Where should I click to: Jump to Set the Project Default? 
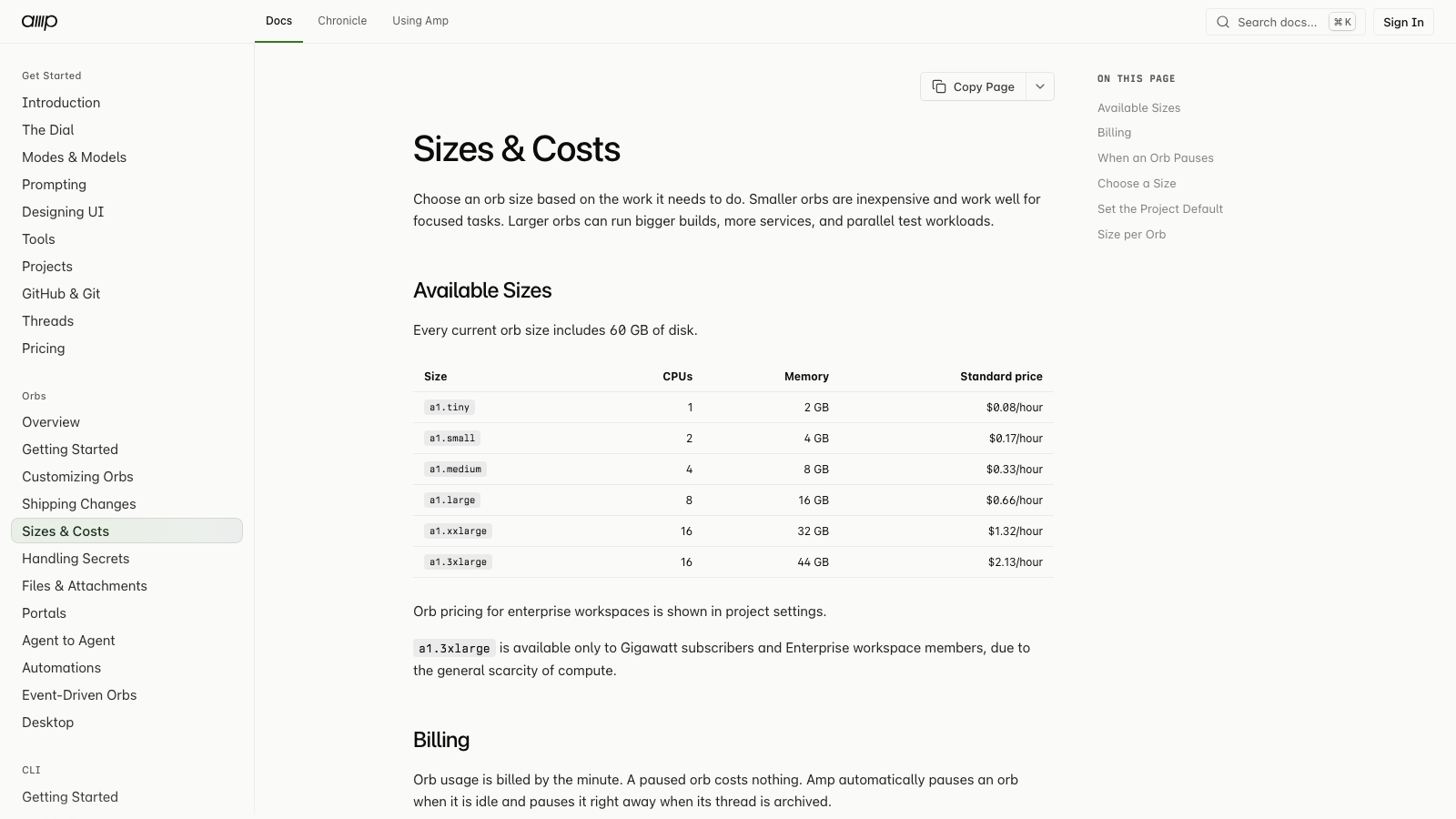[x=1160, y=208]
